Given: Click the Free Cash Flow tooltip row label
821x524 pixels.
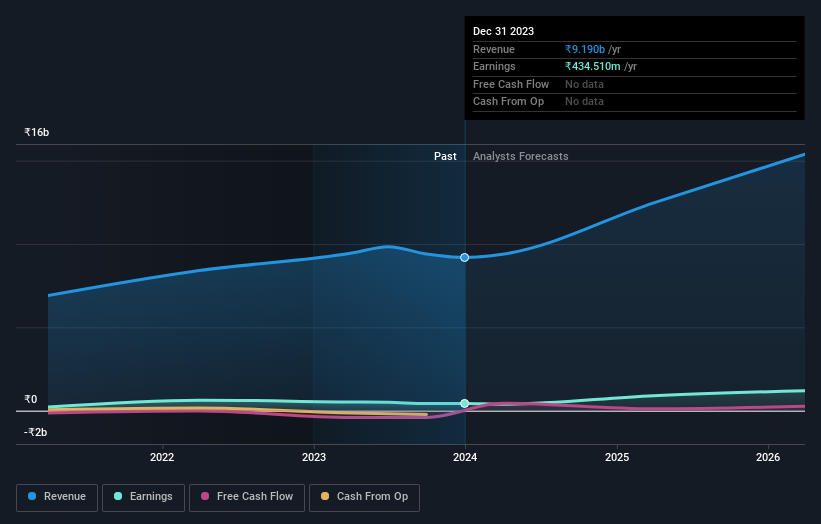Looking at the screenshot, I should pos(511,84).
